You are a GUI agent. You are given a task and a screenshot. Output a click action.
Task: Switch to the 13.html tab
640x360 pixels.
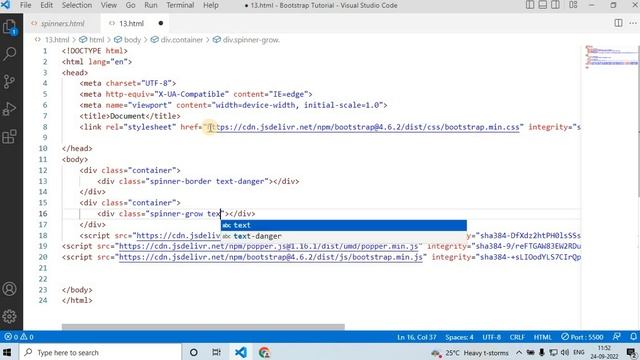coord(131,23)
